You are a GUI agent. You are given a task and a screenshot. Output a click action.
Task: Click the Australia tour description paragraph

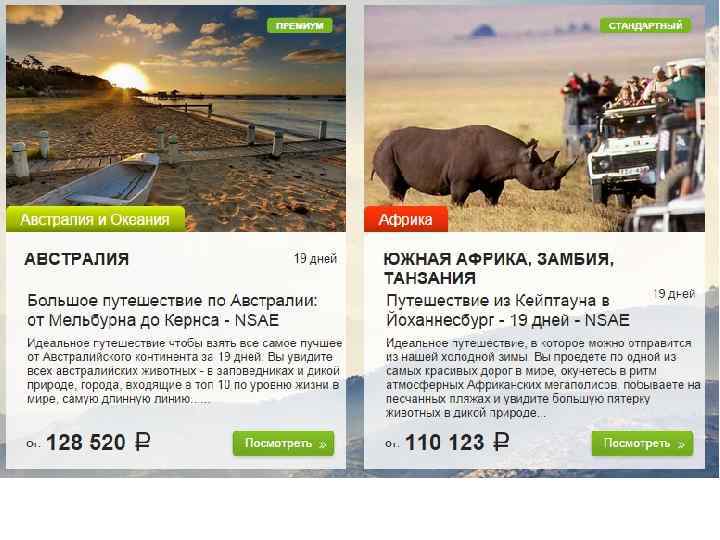coord(185,371)
